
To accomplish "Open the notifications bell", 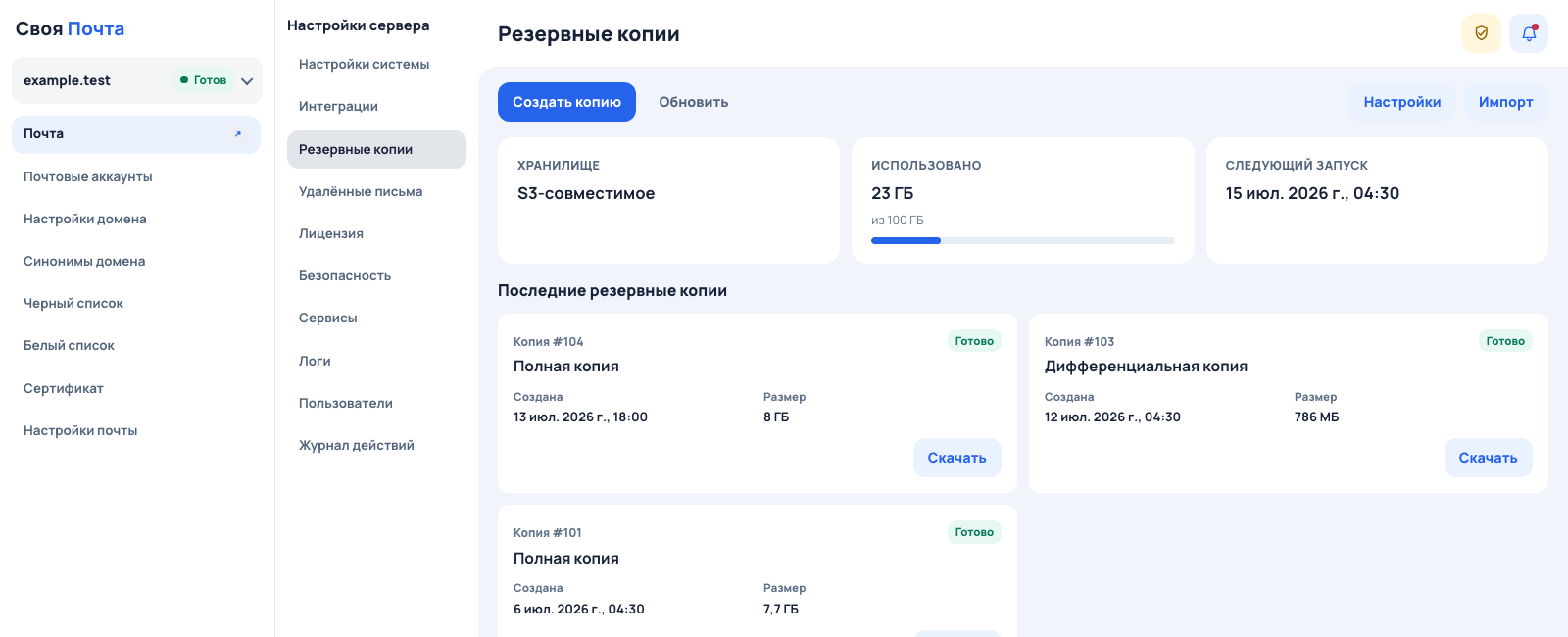I will [x=1528, y=33].
